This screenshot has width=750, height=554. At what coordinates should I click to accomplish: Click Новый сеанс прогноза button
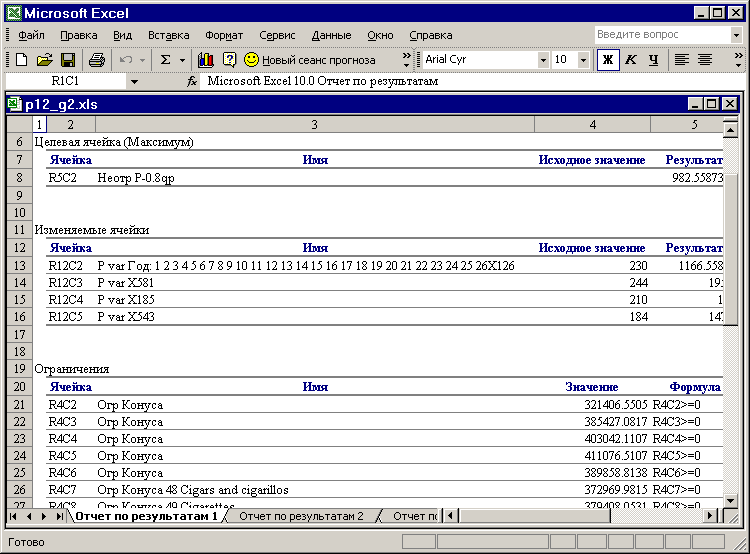[309, 60]
